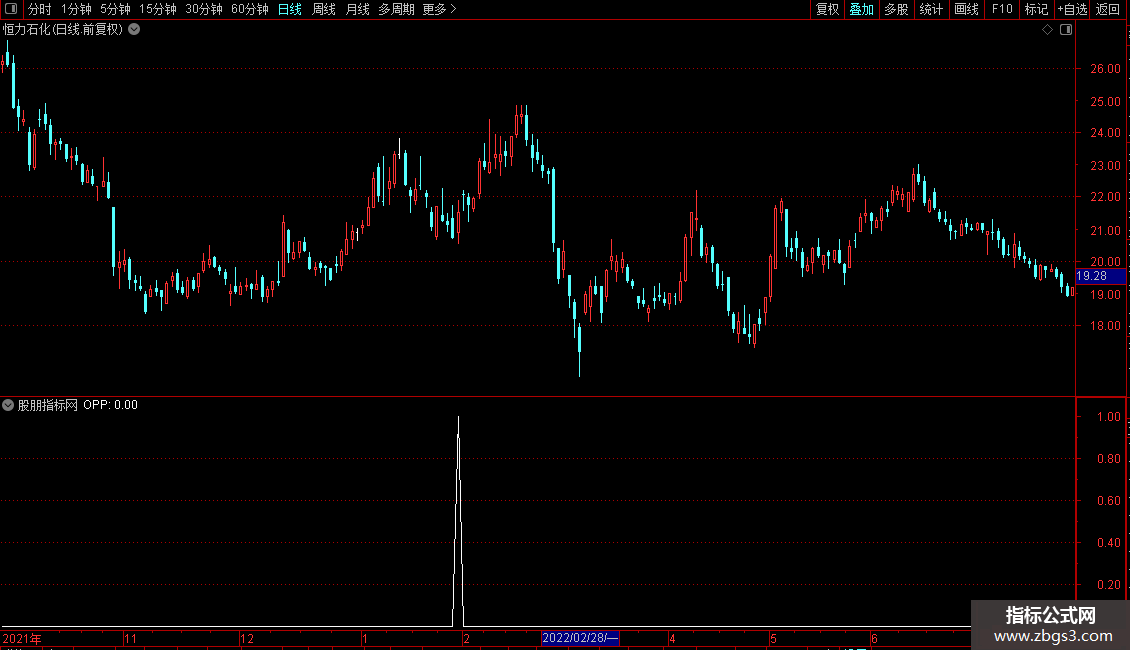Open 统计 statistics
1130x650 pixels.
[x=931, y=9]
